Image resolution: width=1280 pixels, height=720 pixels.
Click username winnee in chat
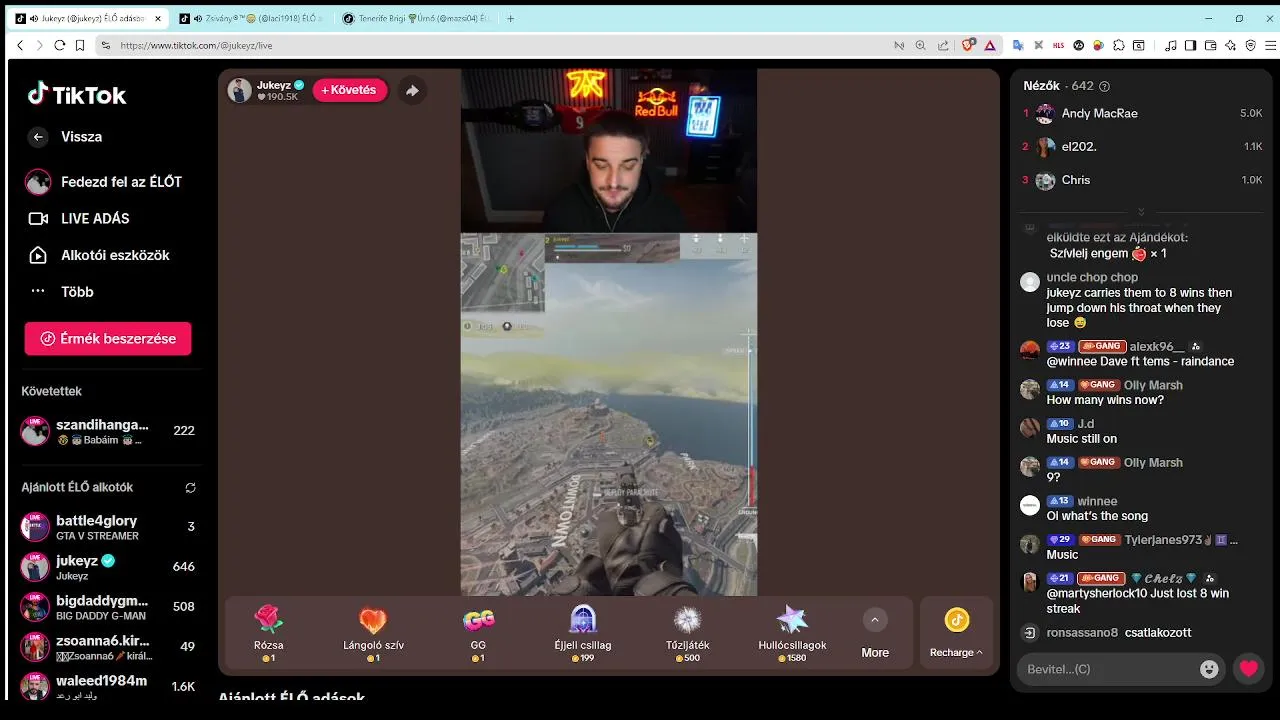point(1097,501)
